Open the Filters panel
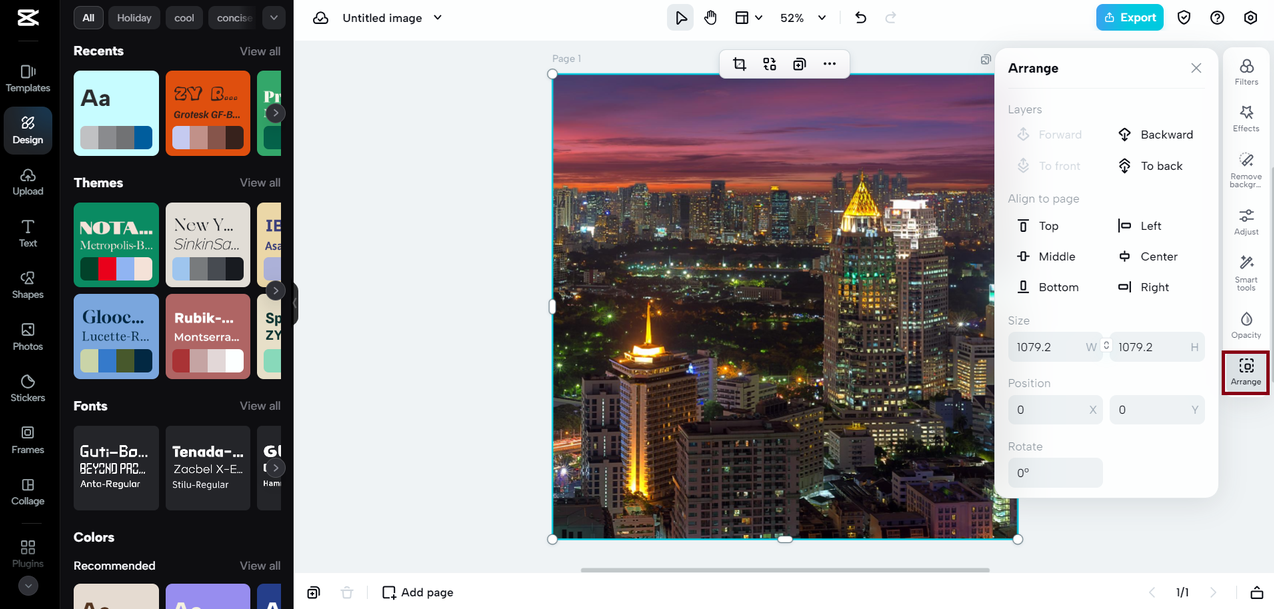The height and width of the screenshot is (609, 1274). tap(1246, 71)
